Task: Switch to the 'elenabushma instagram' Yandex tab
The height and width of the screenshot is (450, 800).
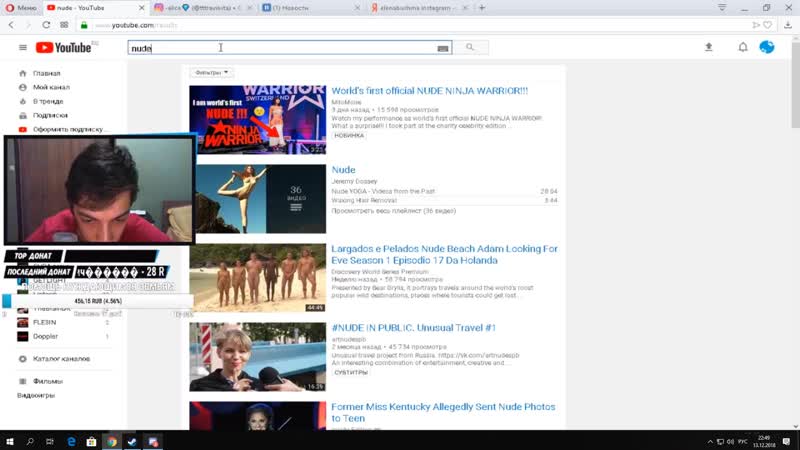Action: pyautogui.click(x=418, y=8)
